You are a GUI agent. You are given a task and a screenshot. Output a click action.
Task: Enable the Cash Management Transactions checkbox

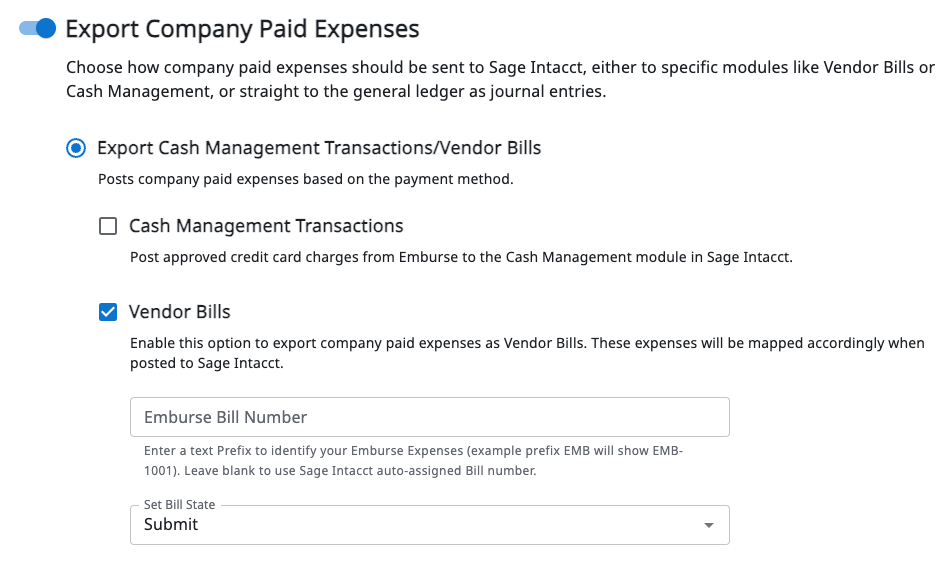click(x=108, y=226)
